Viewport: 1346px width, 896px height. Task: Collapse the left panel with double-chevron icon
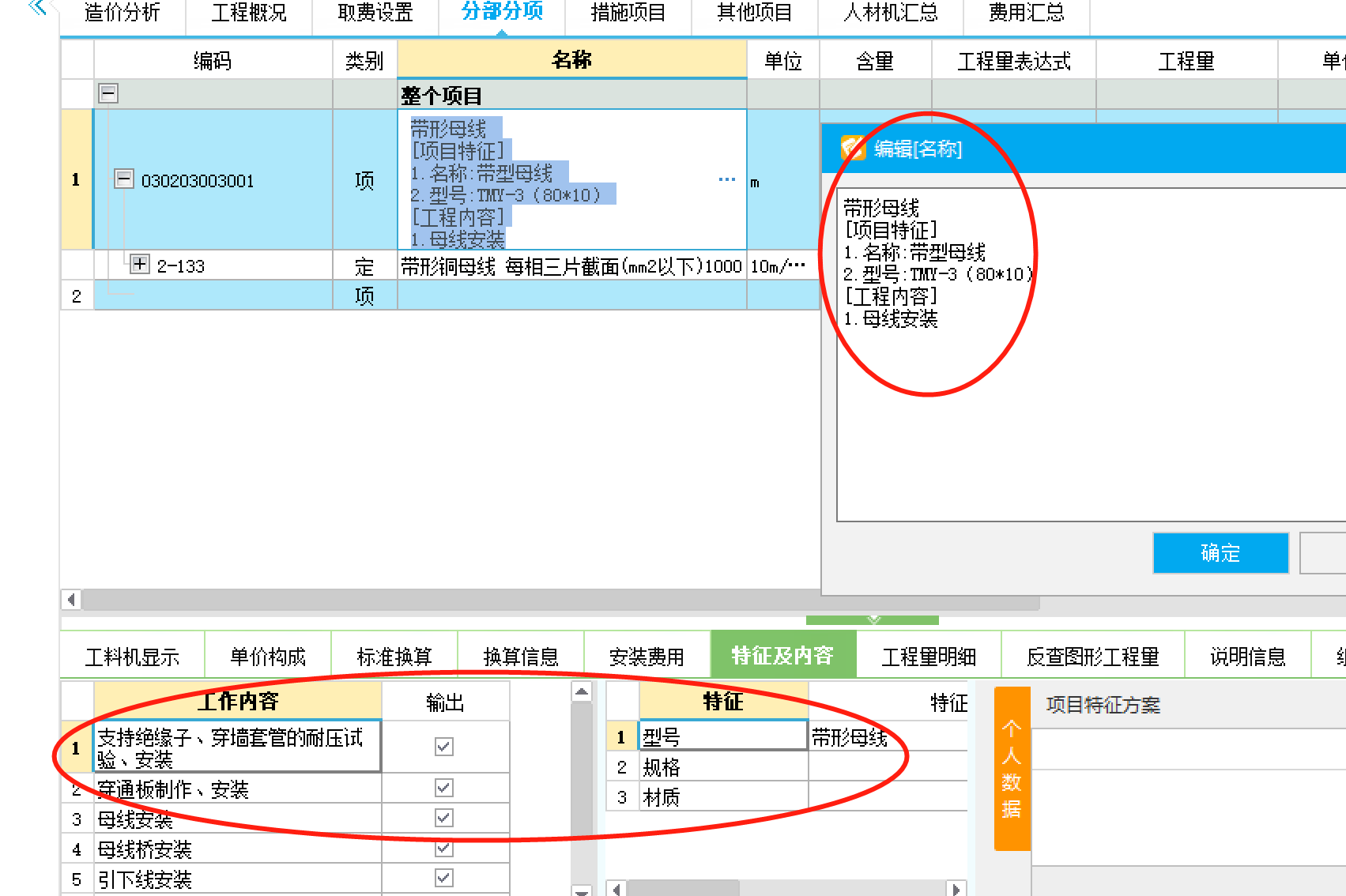[x=37, y=9]
